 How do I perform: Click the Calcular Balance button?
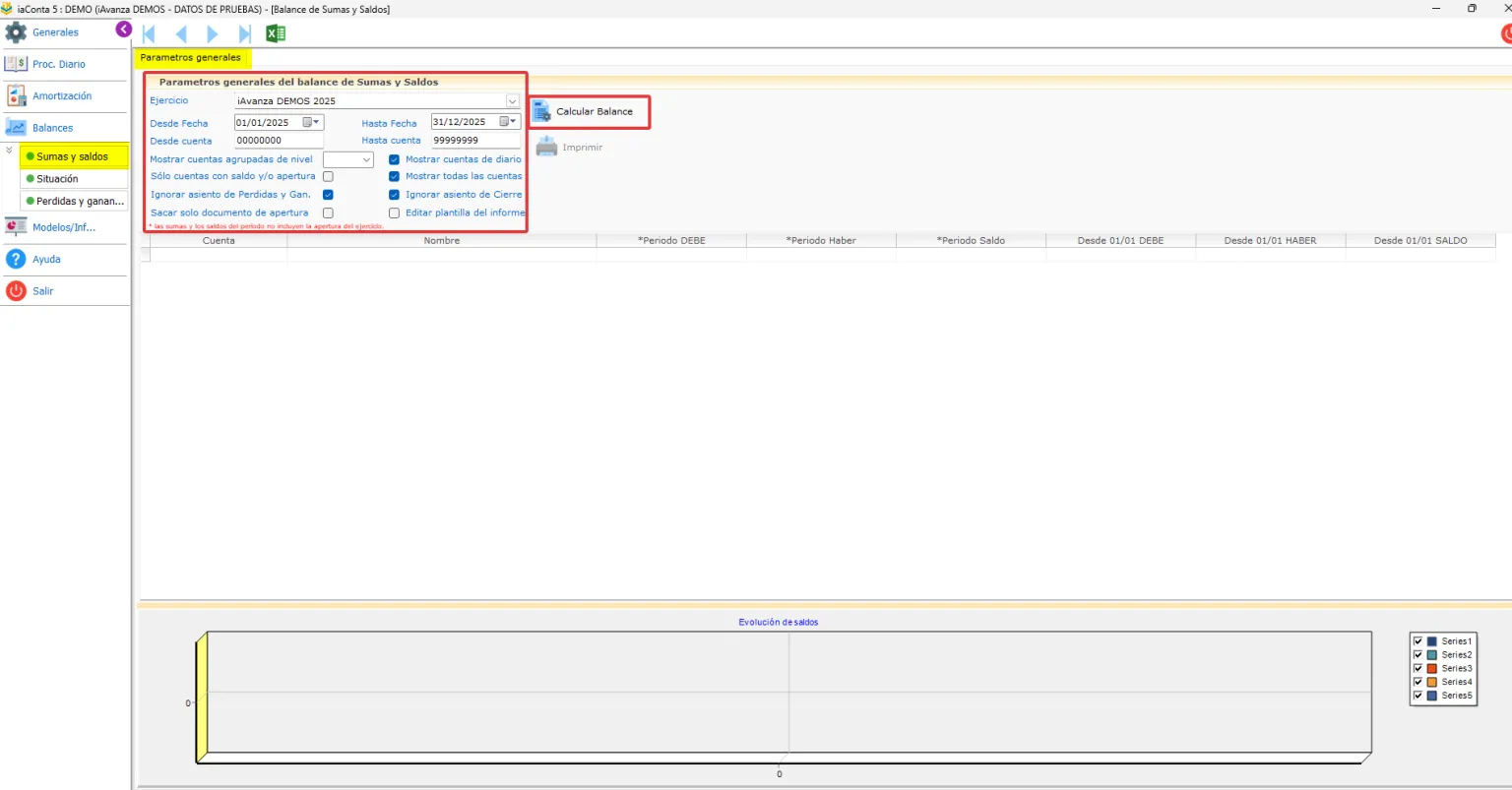pos(590,112)
